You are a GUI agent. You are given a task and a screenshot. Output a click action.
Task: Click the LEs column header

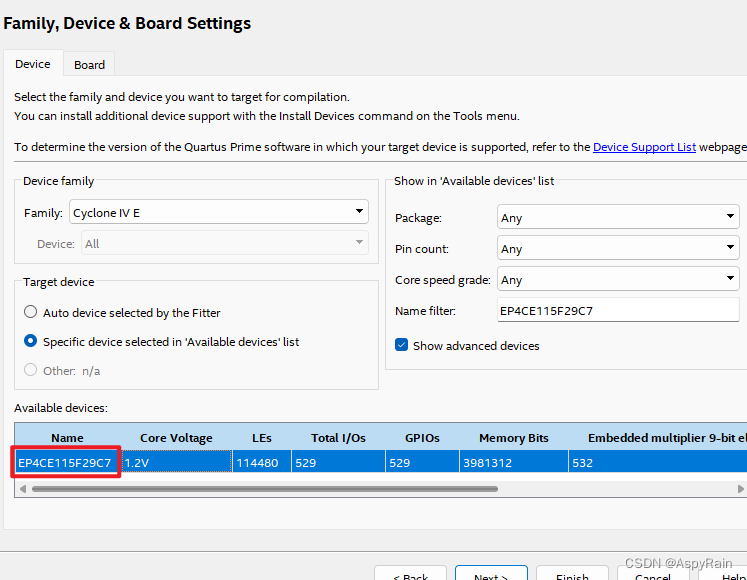click(x=262, y=438)
